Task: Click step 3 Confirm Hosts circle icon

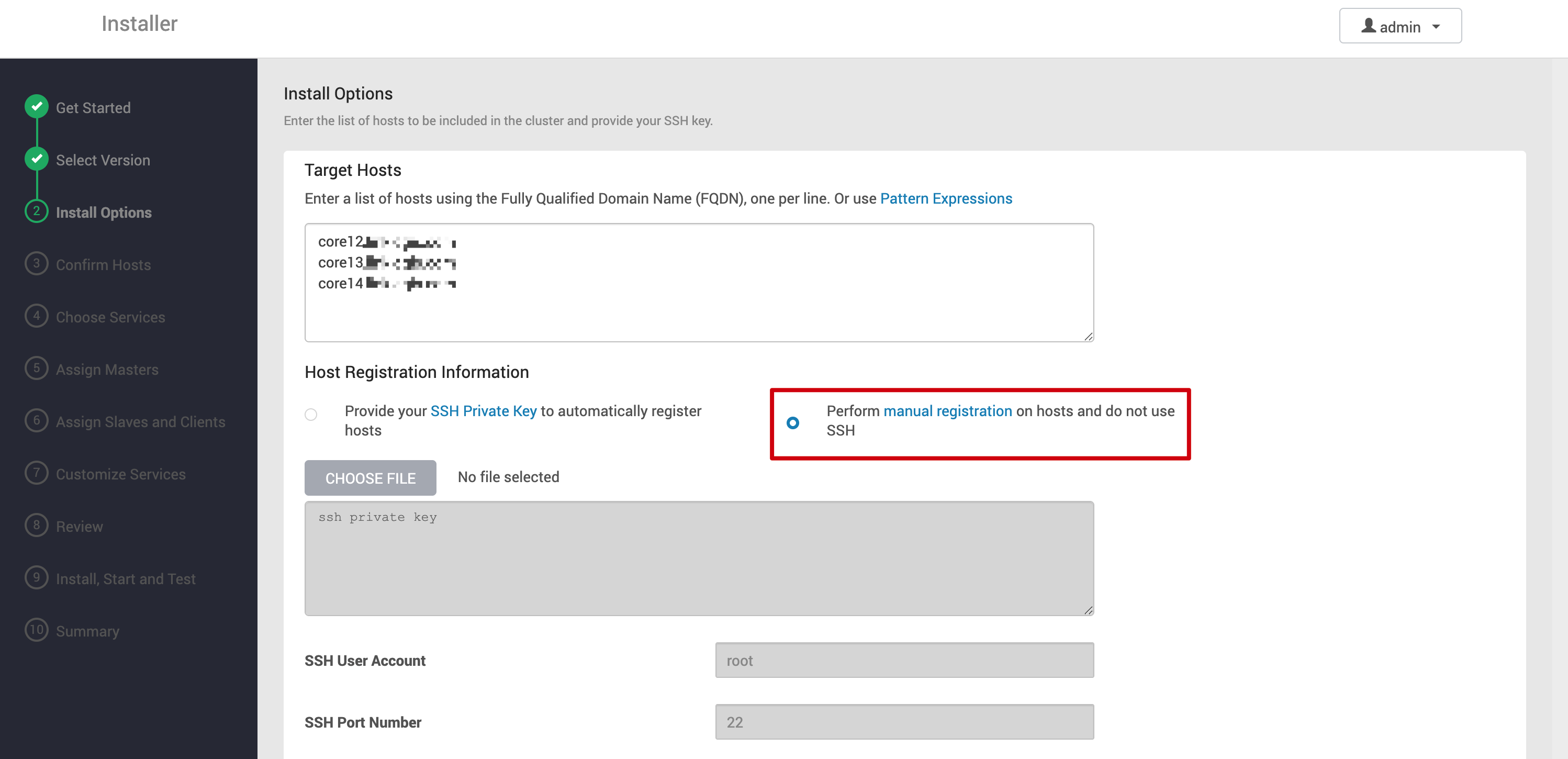Action: pos(37,263)
